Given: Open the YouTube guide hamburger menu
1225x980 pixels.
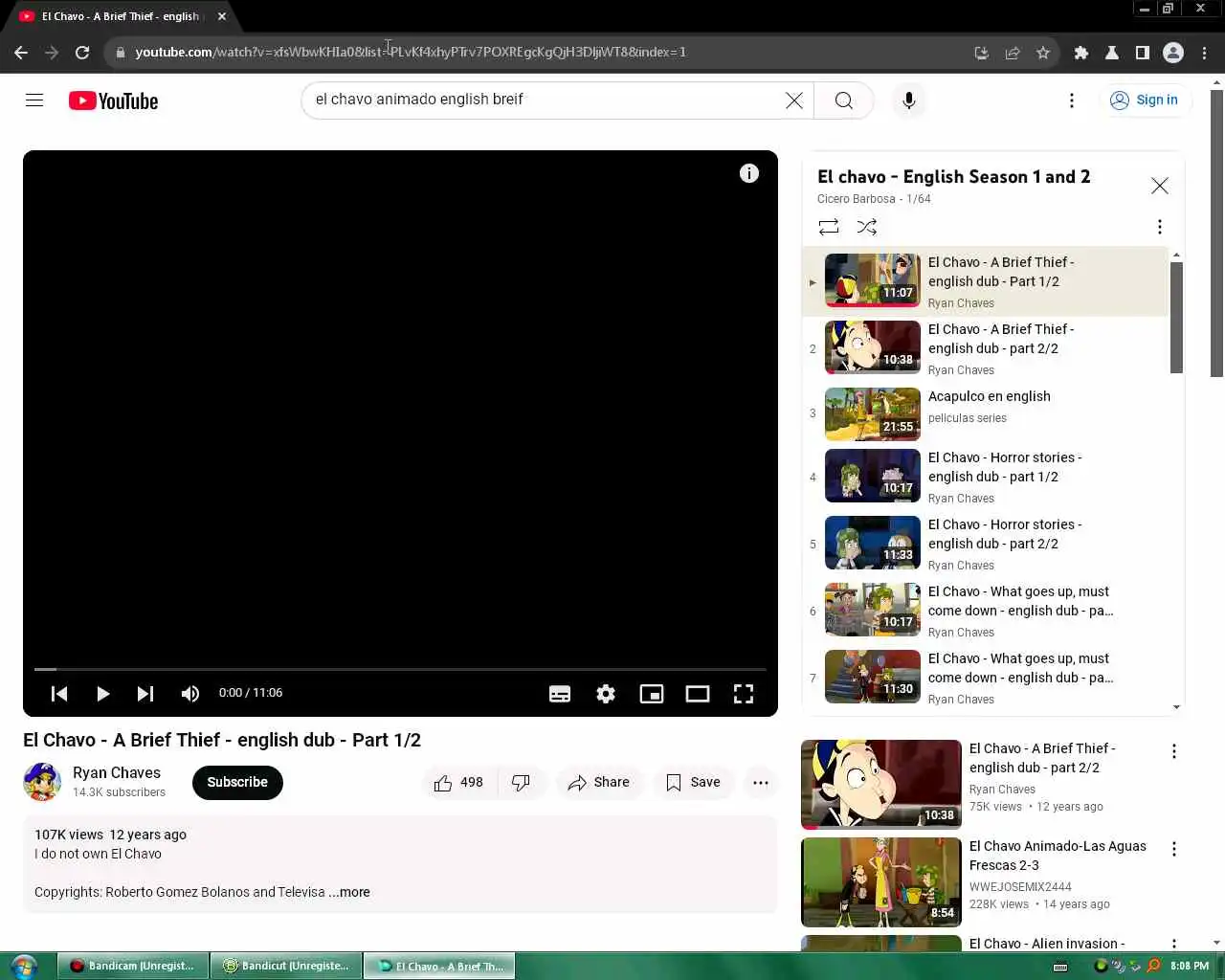Looking at the screenshot, I should [34, 100].
